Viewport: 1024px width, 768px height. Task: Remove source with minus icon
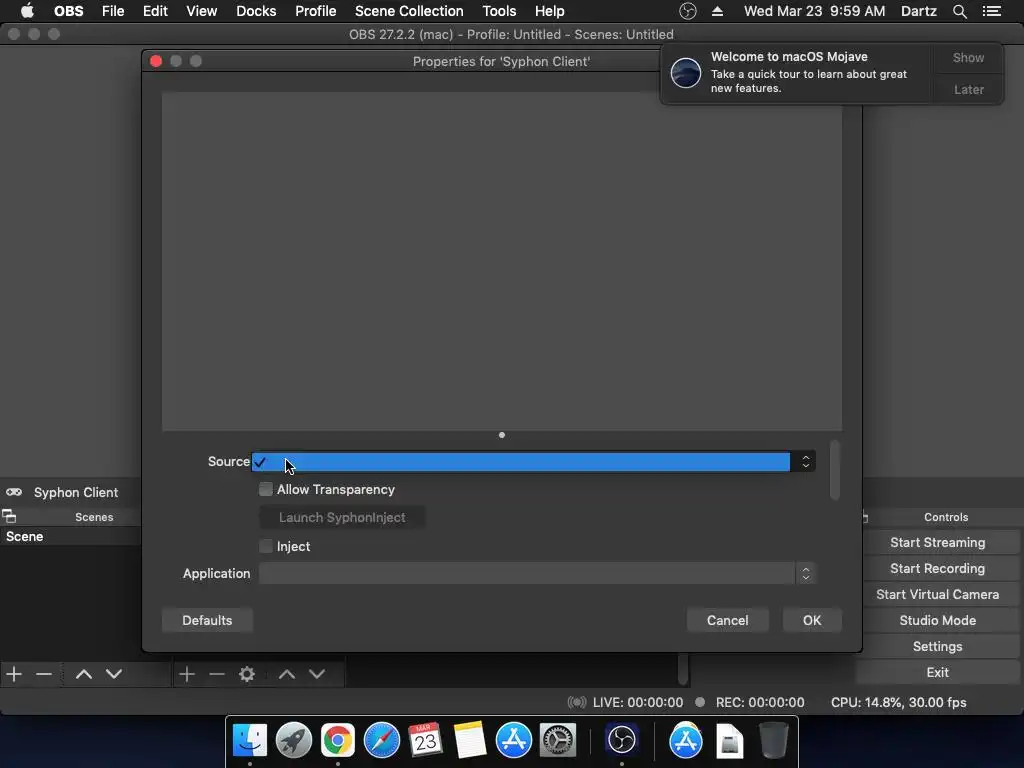(x=217, y=673)
